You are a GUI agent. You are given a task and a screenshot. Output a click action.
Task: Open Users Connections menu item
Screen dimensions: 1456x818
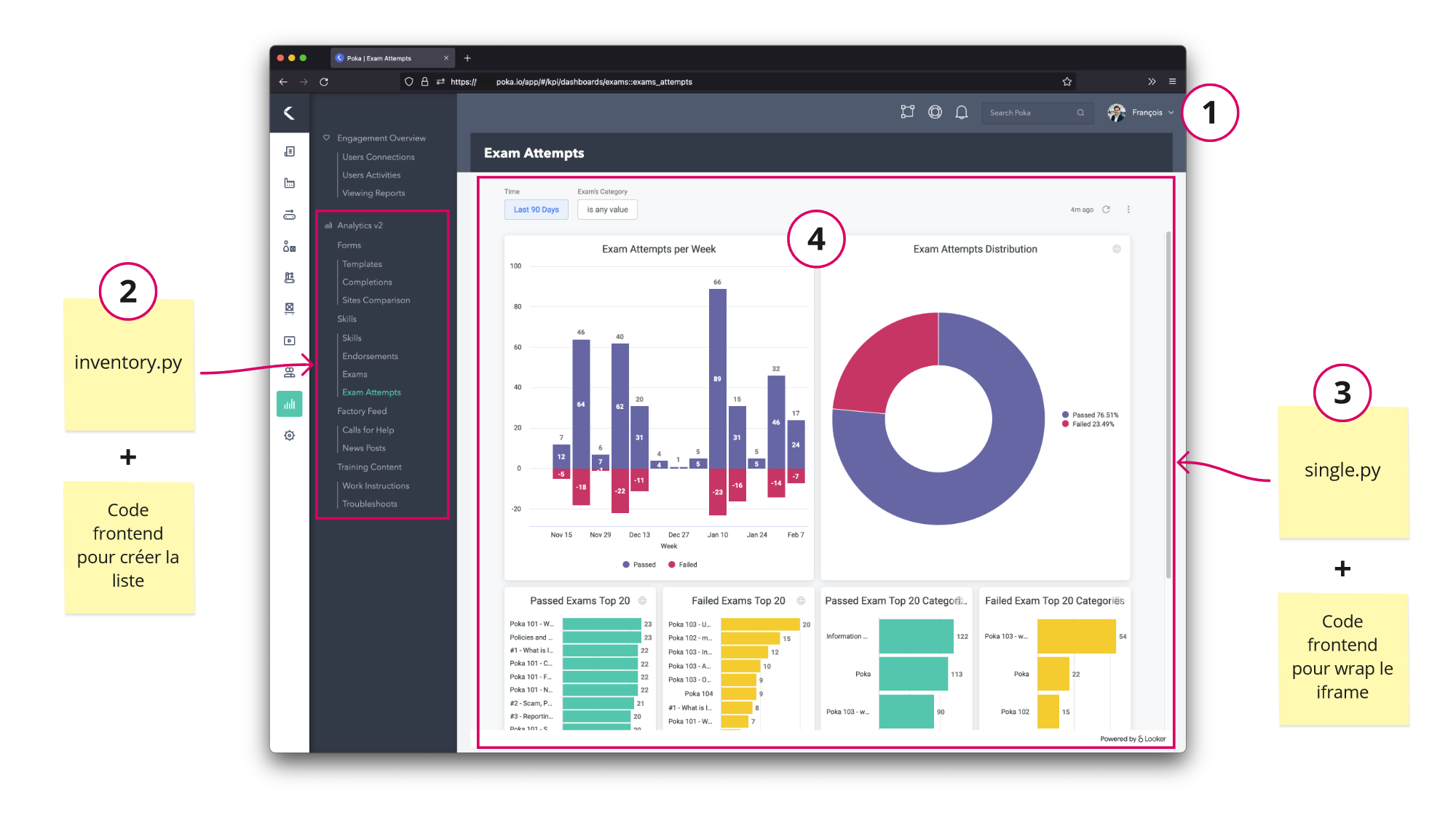coord(378,157)
